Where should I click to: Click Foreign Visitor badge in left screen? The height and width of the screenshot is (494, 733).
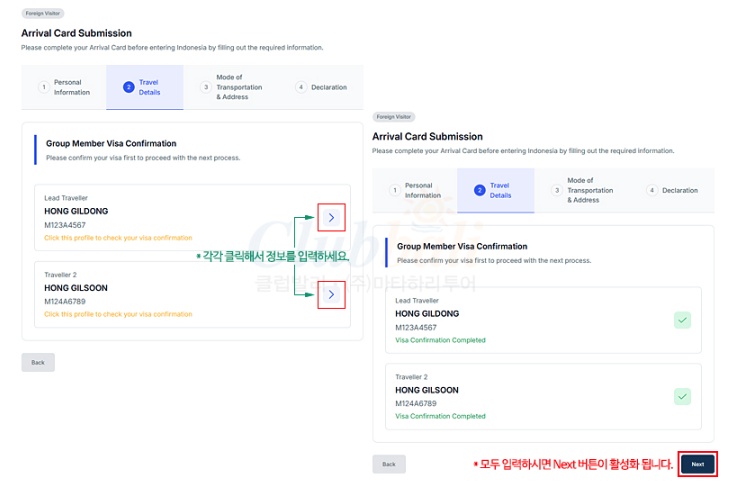click(43, 13)
